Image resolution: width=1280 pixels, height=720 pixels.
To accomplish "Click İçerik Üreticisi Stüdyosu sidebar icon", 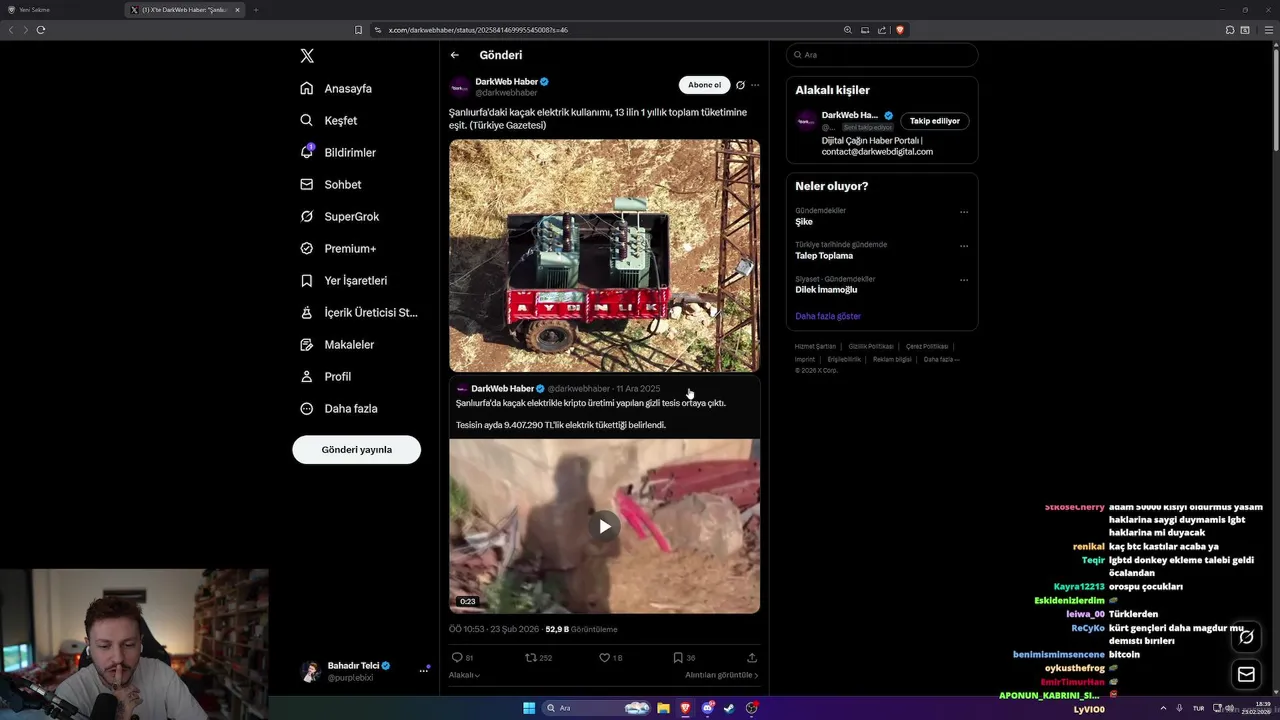I will (307, 312).
